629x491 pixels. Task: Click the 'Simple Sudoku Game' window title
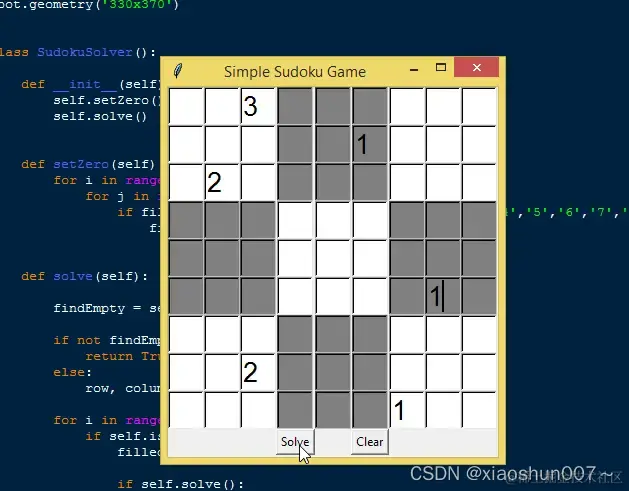295,72
